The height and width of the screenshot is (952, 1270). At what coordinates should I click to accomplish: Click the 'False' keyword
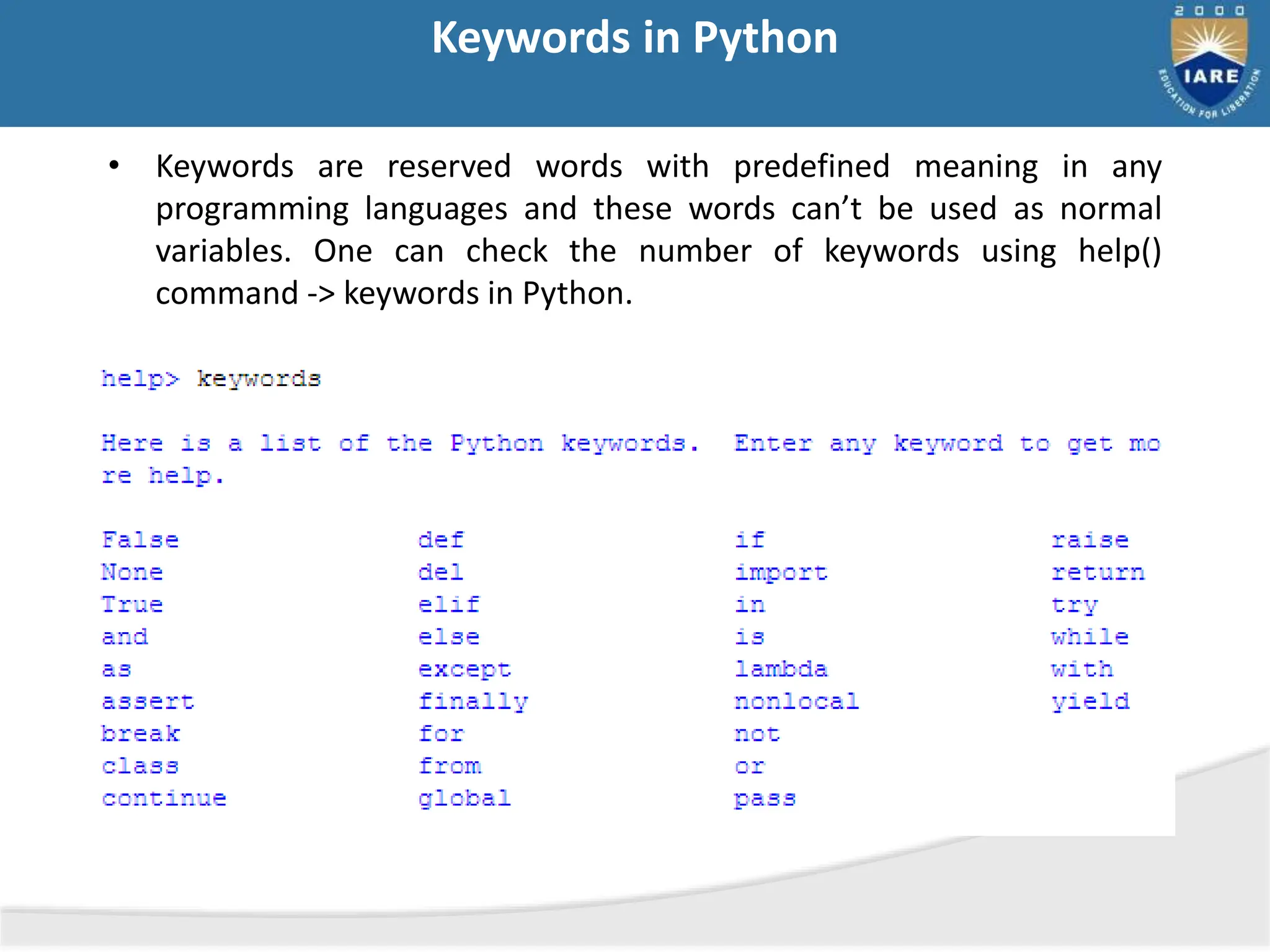pyautogui.click(x=140, y=540)
